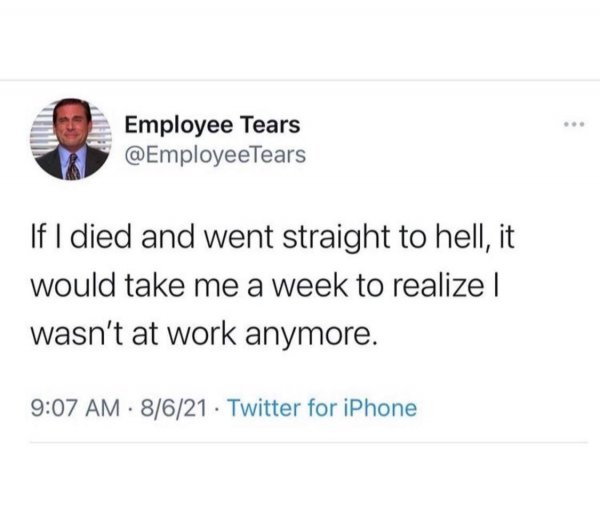Screen dimensions: 600x509
Task: Click the Employee Tears profile avatar
Action: coord(72,141)
